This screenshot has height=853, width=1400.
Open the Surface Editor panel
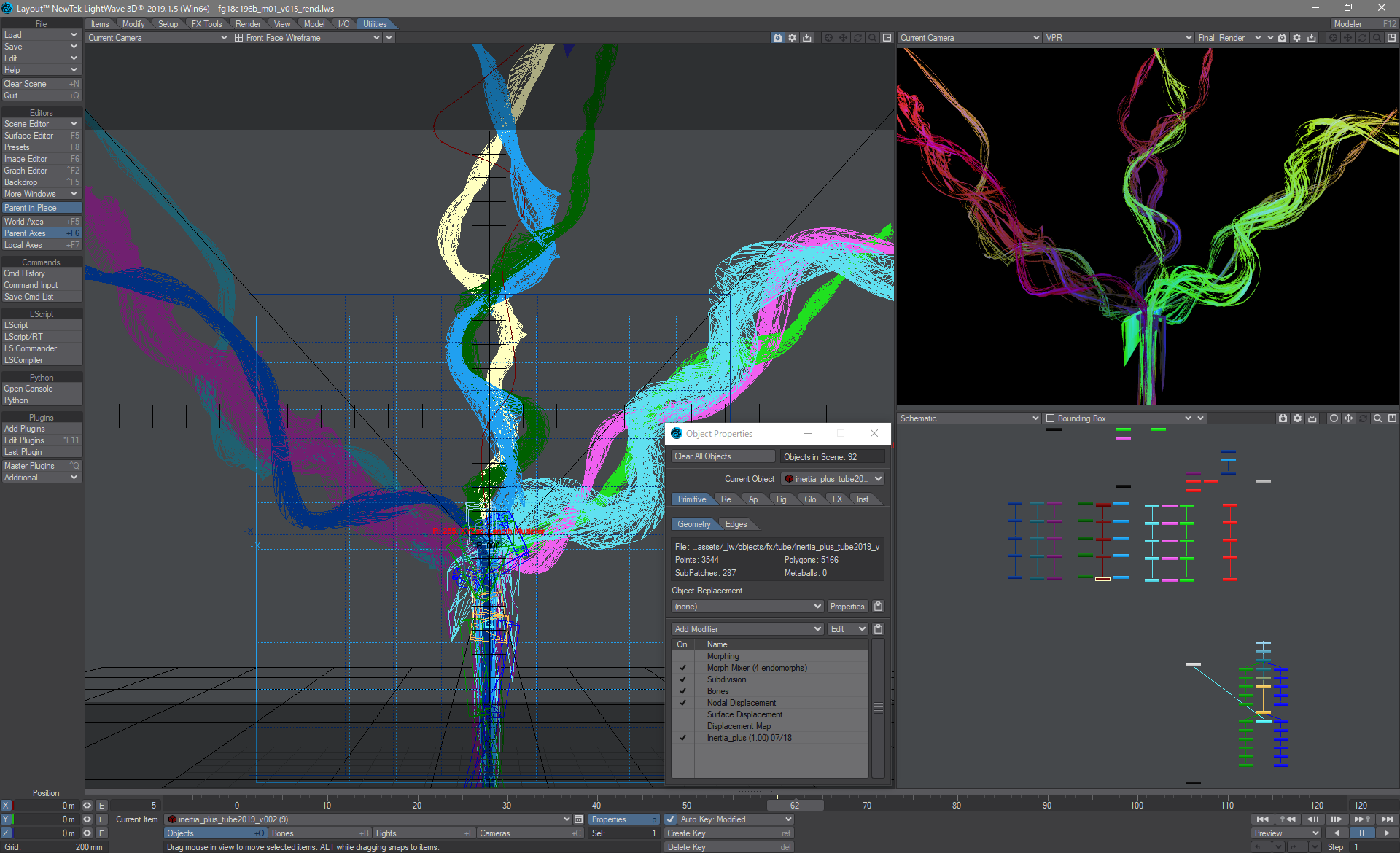click(x=39, y=135)
